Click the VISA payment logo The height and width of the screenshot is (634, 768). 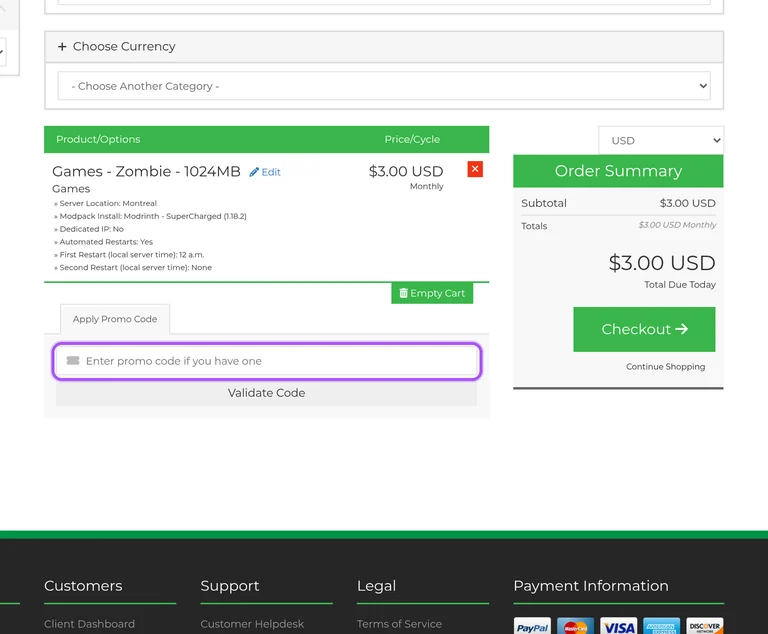pyautogui.click(x=618, y=626)
